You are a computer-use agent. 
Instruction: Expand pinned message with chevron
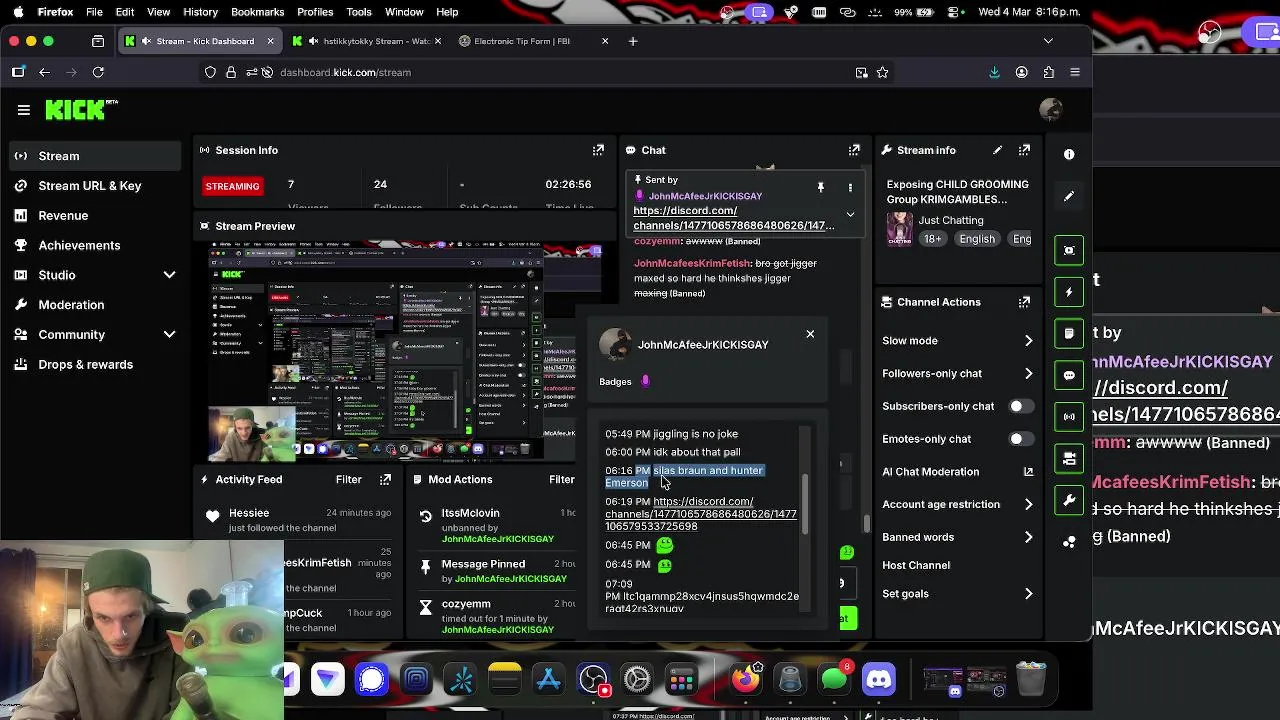tap(850, 214)
